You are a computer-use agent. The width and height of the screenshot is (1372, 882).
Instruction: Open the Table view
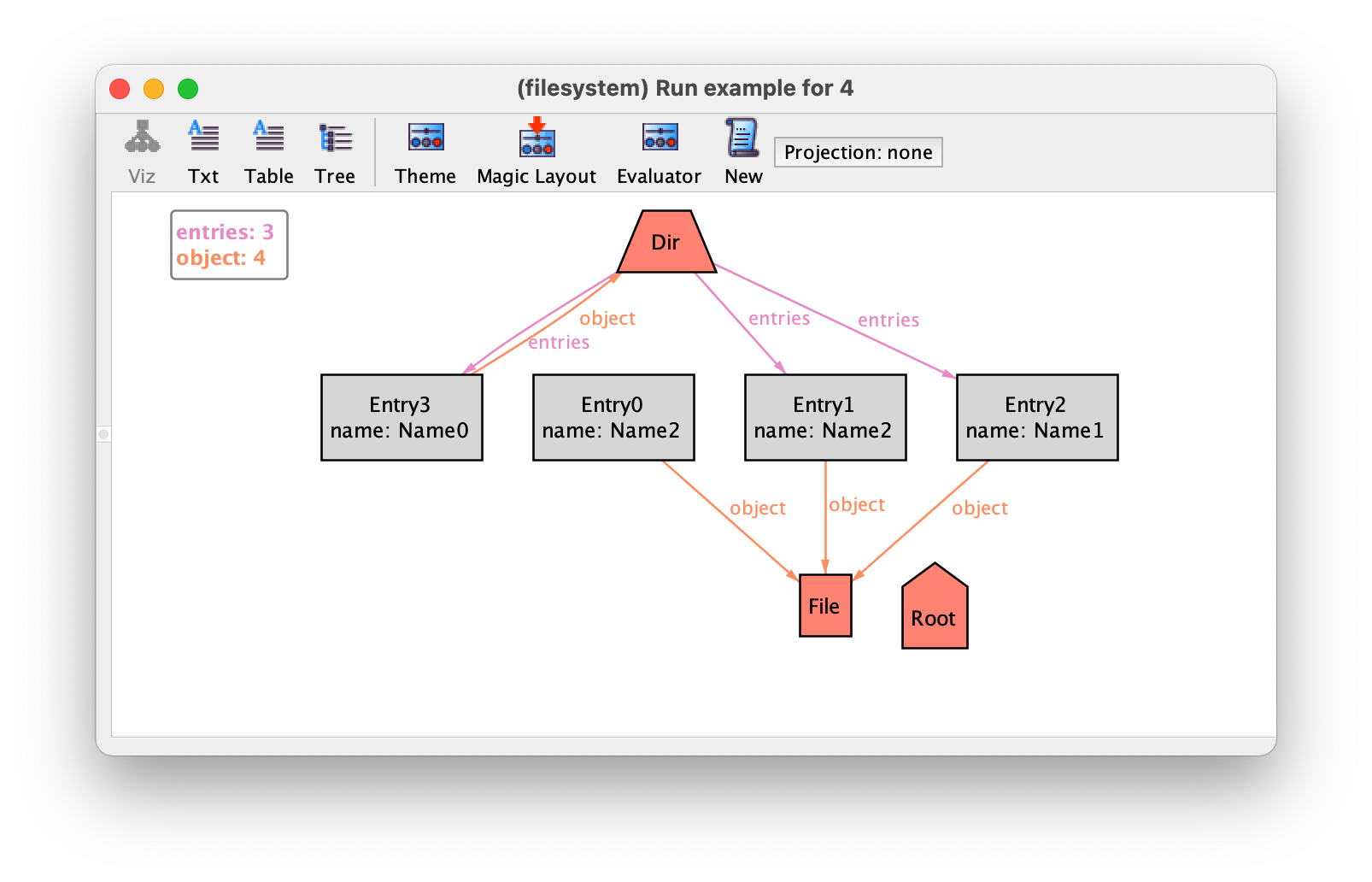click(x=269, y=153)
